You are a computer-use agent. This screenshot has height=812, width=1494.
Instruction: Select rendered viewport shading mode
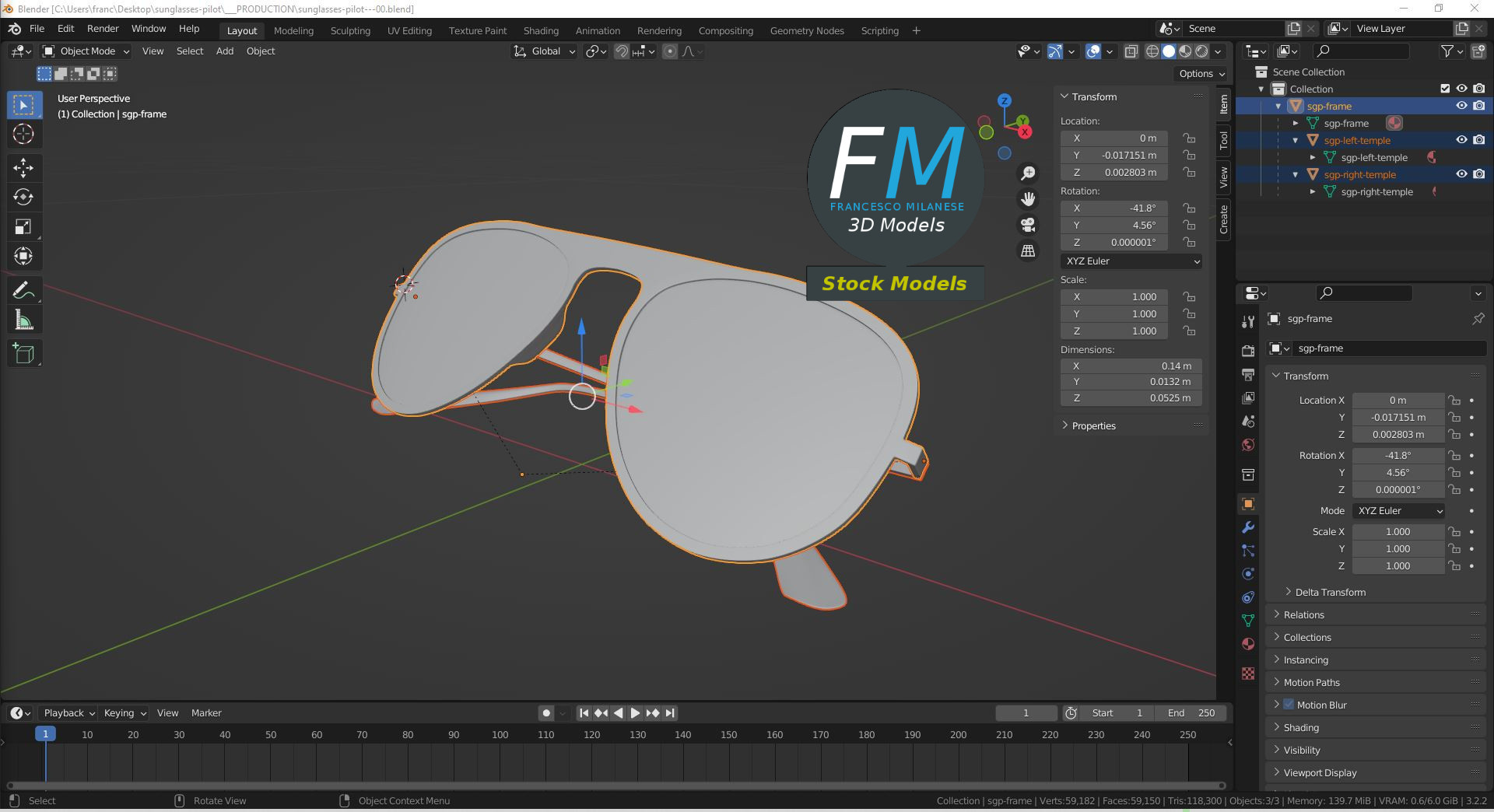pos(1201,51)
